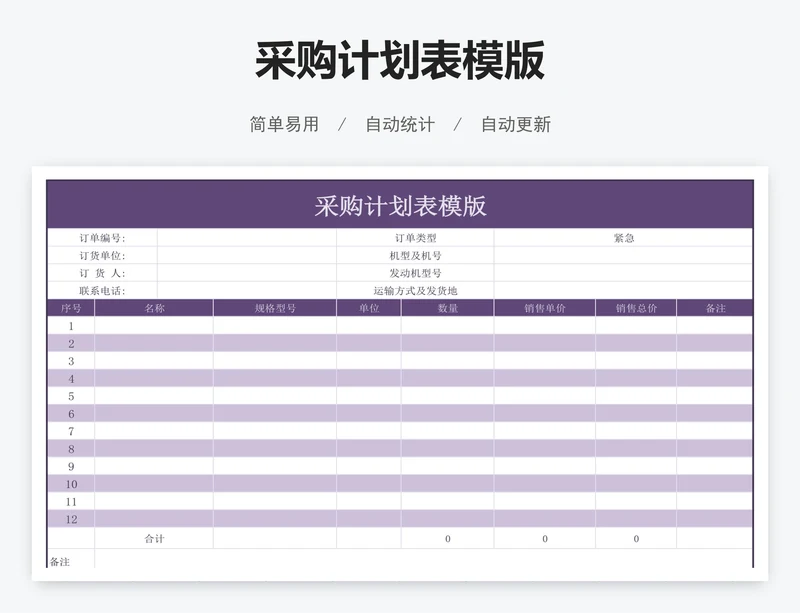Viewport: 800px width, 613px height.
Task: Click the 简单易用 subtitle text
Action: tap(284, 124)
